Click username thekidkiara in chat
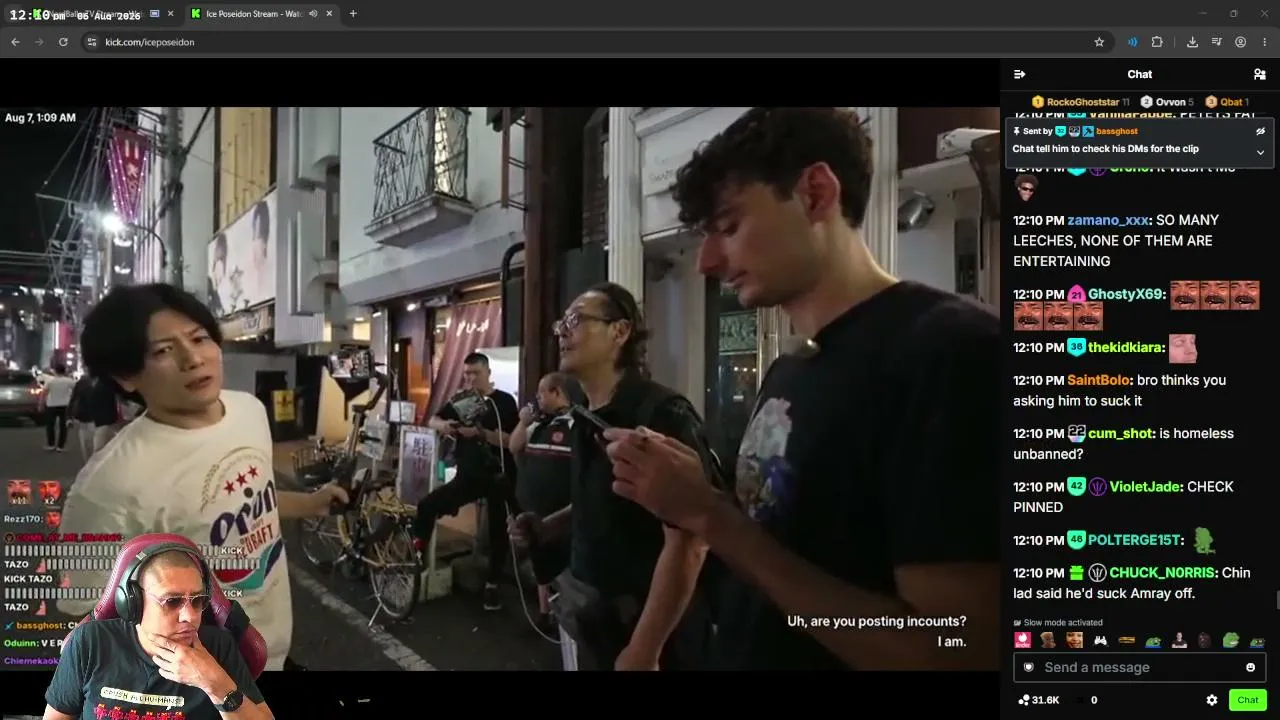The image size is (1280, 720). pos(1126,347)
